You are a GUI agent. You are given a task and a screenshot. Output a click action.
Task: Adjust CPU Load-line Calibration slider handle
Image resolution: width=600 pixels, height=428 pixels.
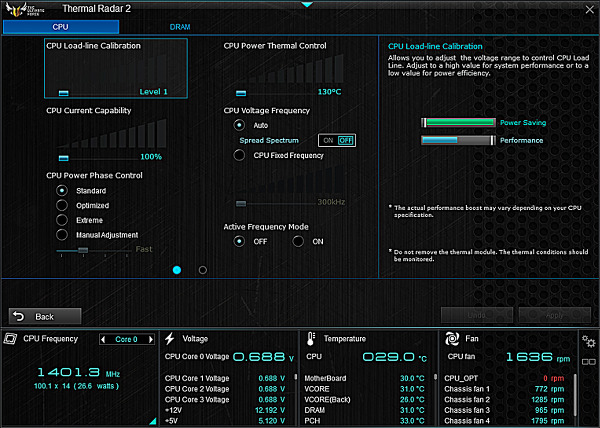coord(64,93)
